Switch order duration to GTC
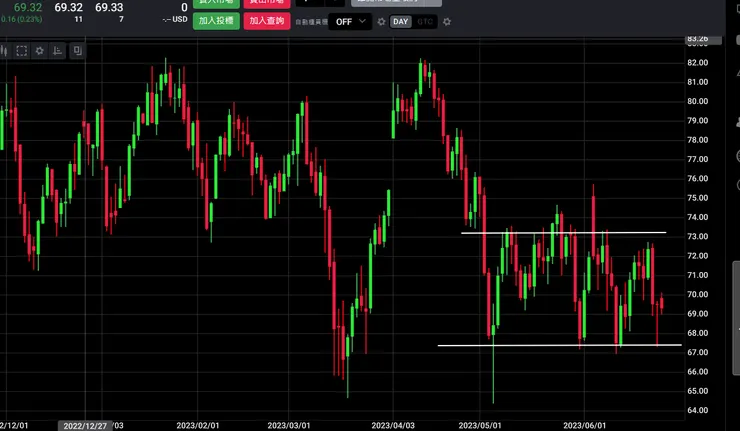 pyautogui.click(x=425, y=22)
